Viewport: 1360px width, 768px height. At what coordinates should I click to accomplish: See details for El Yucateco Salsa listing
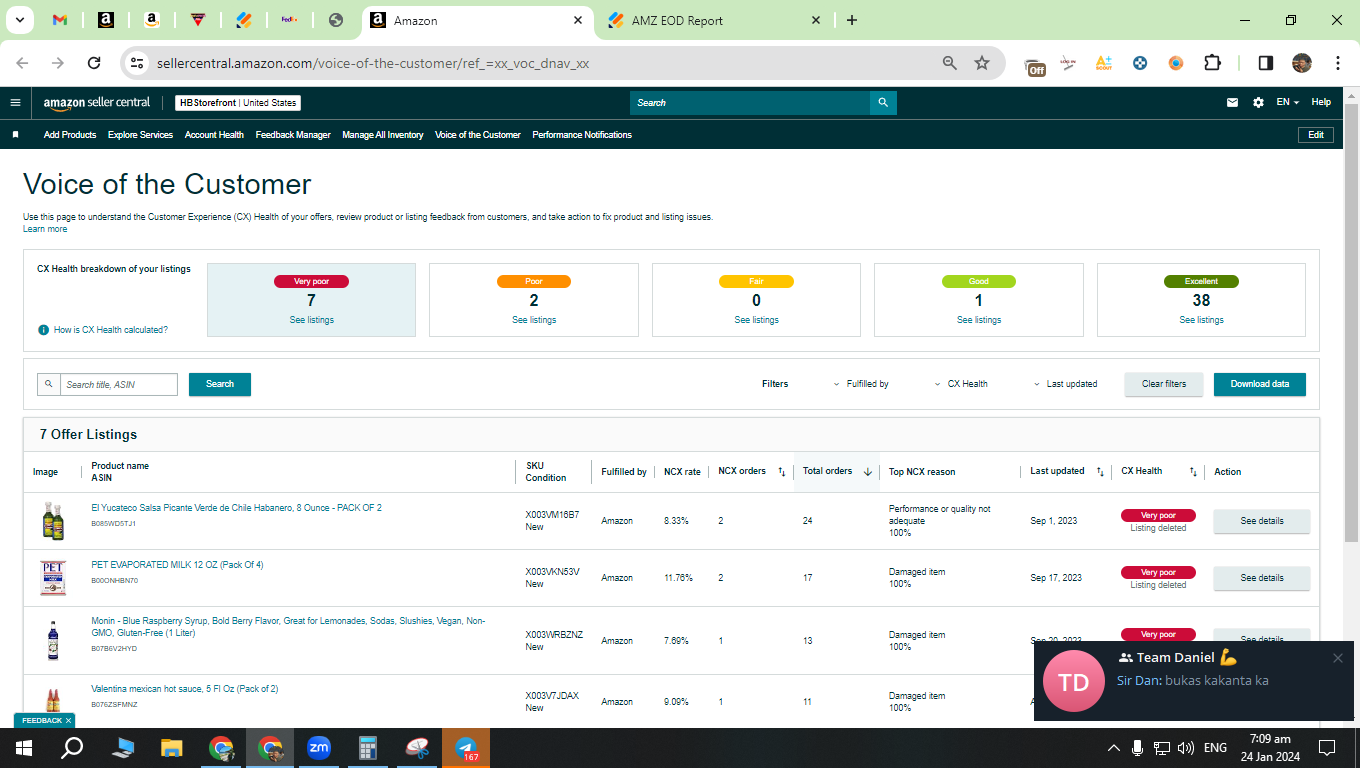(x=1262, y=521)
